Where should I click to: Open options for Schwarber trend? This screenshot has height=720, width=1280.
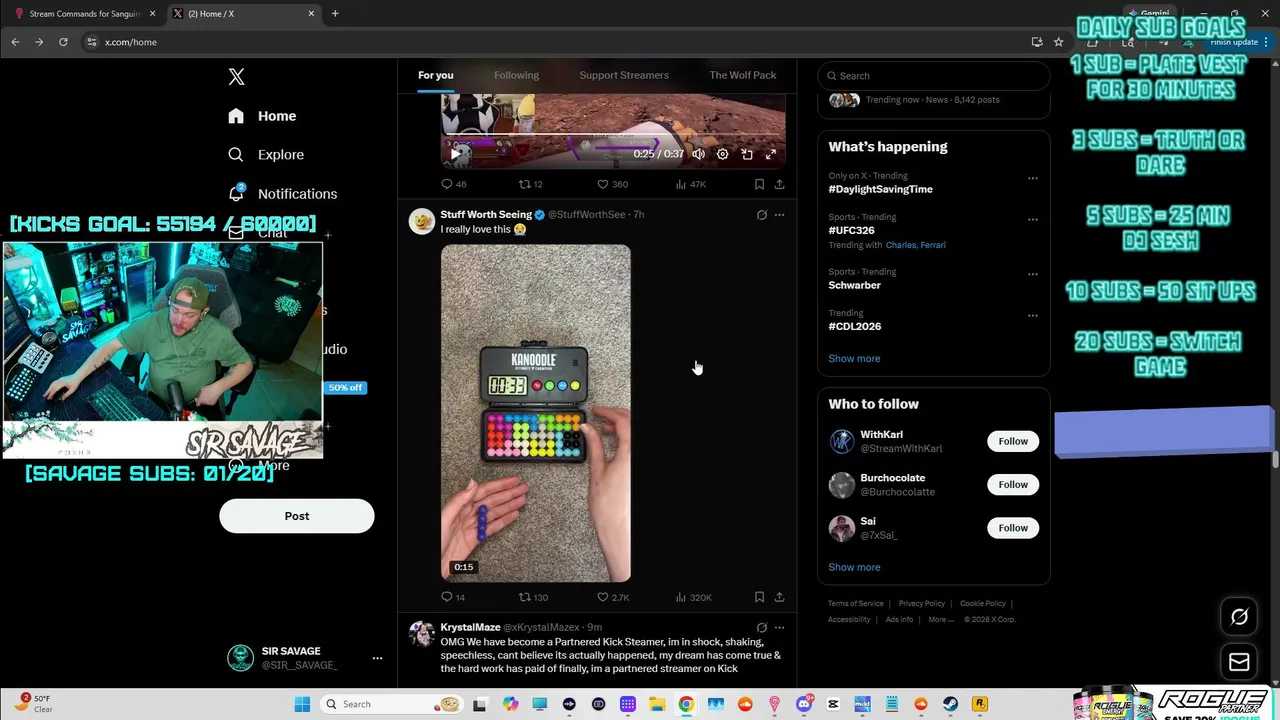click(x=1033, y=274)
